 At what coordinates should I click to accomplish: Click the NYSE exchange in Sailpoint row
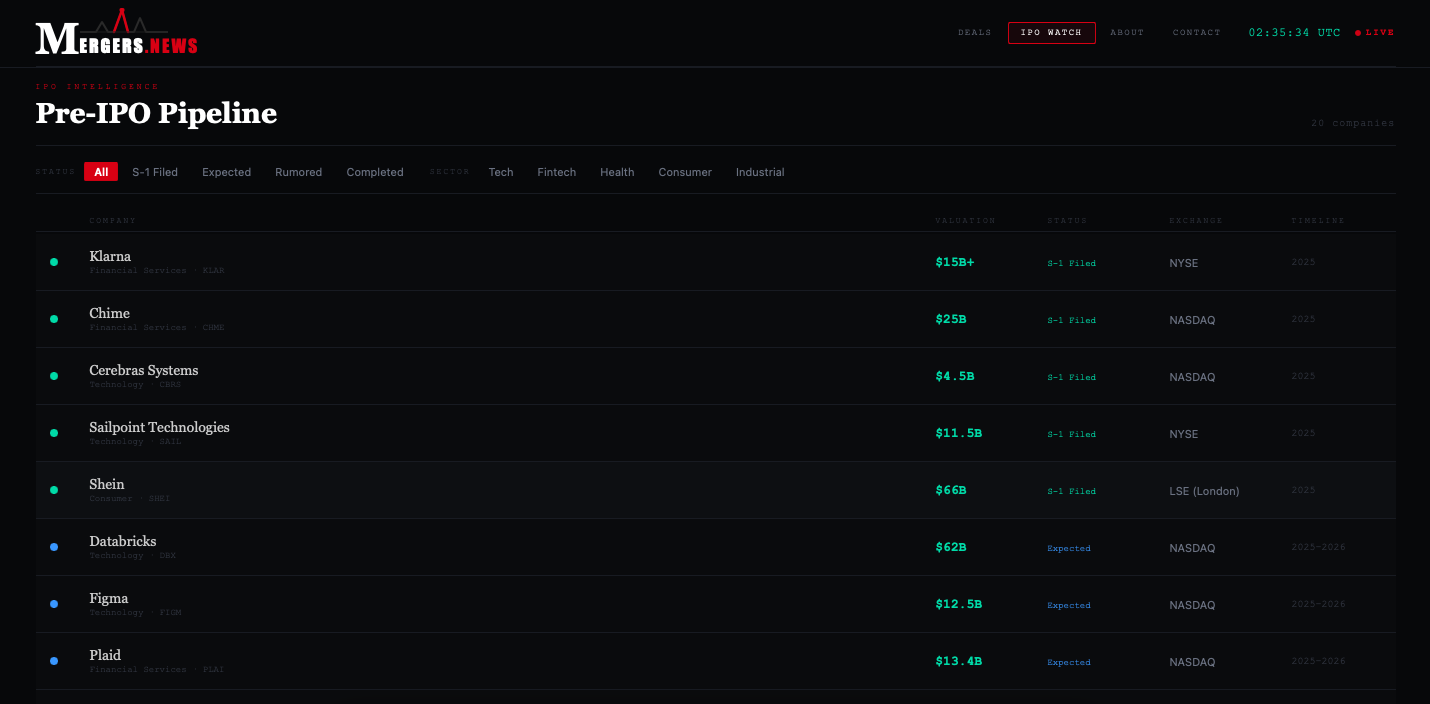1184,434
